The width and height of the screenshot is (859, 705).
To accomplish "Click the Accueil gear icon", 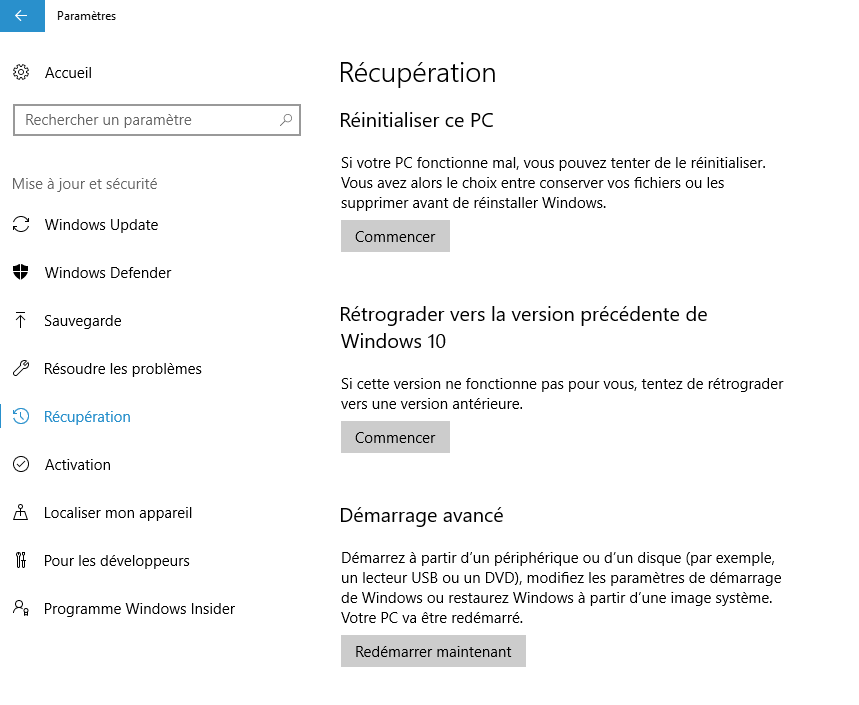I will [x=21, y=72].
